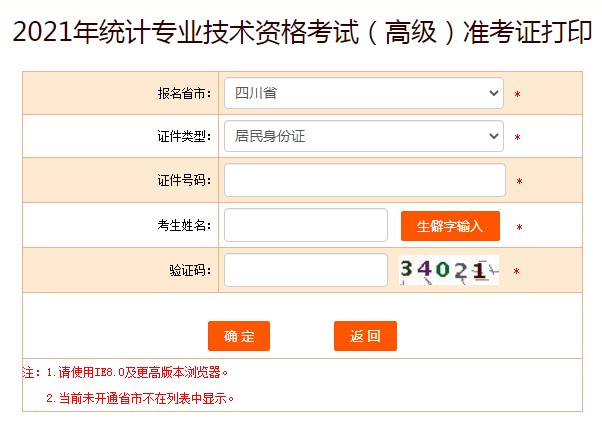Viewport: 602px width, 429px height.
Task: Select the 验证码 captcha text box
Action: pos(305,270)
